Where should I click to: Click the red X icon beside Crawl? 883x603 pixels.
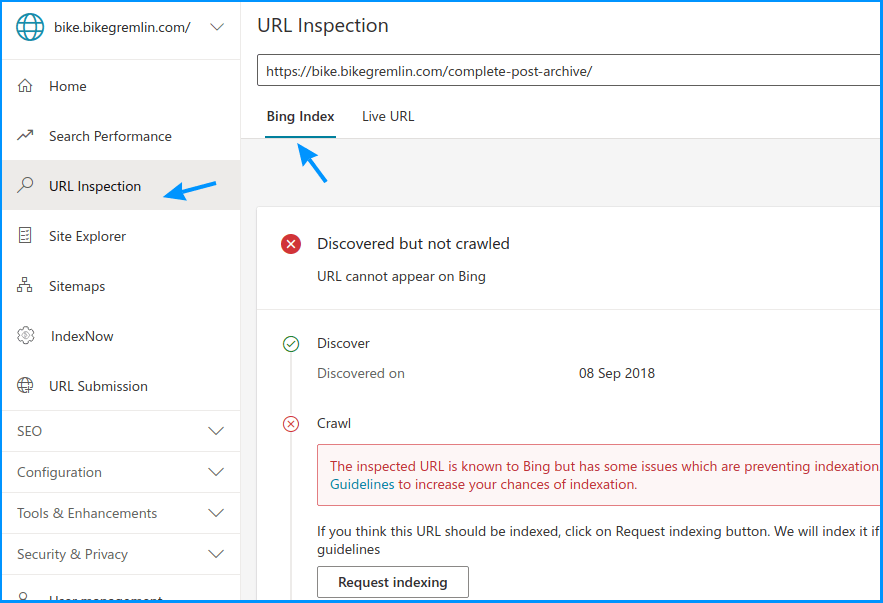[x=291, y=423]
